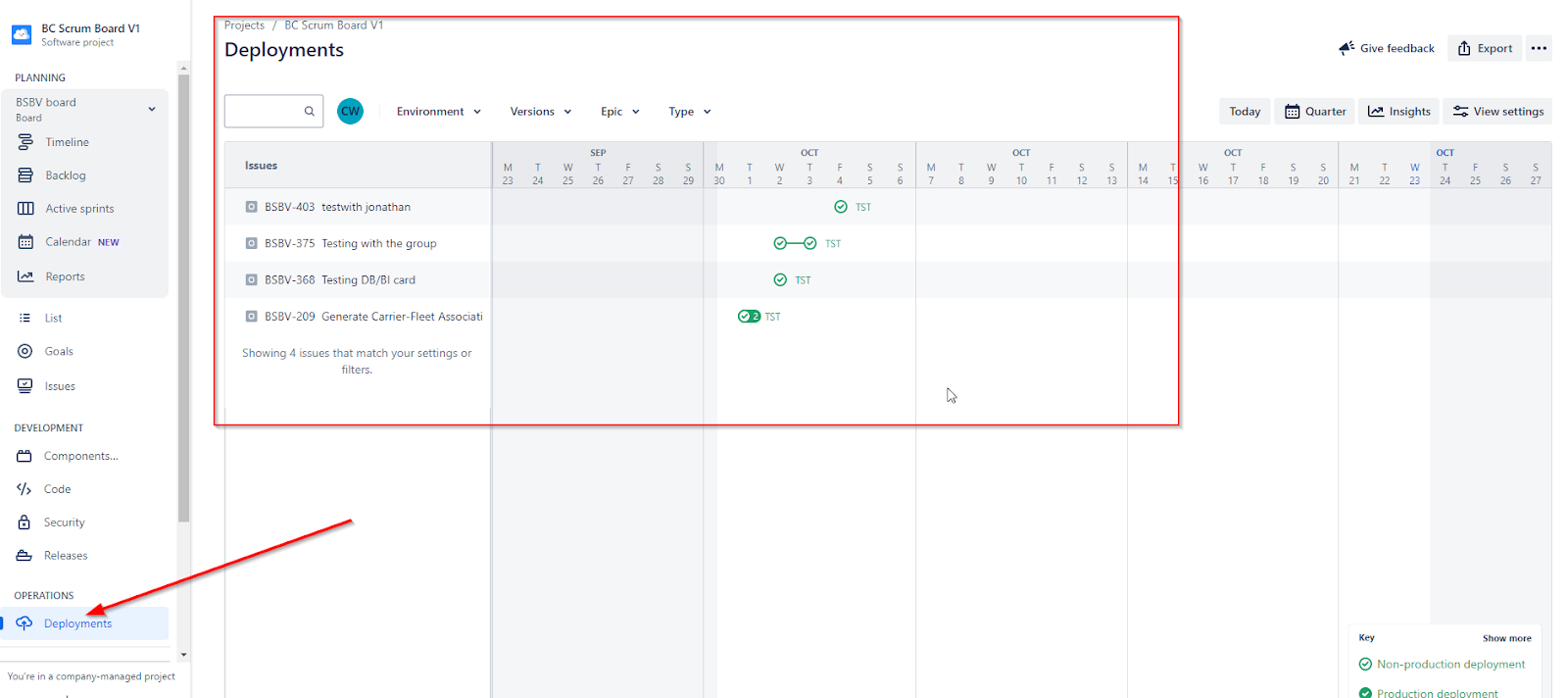Screen dimensions: 1568x698
Task: Click the Export button
Action: click(x=1485, y=48)
